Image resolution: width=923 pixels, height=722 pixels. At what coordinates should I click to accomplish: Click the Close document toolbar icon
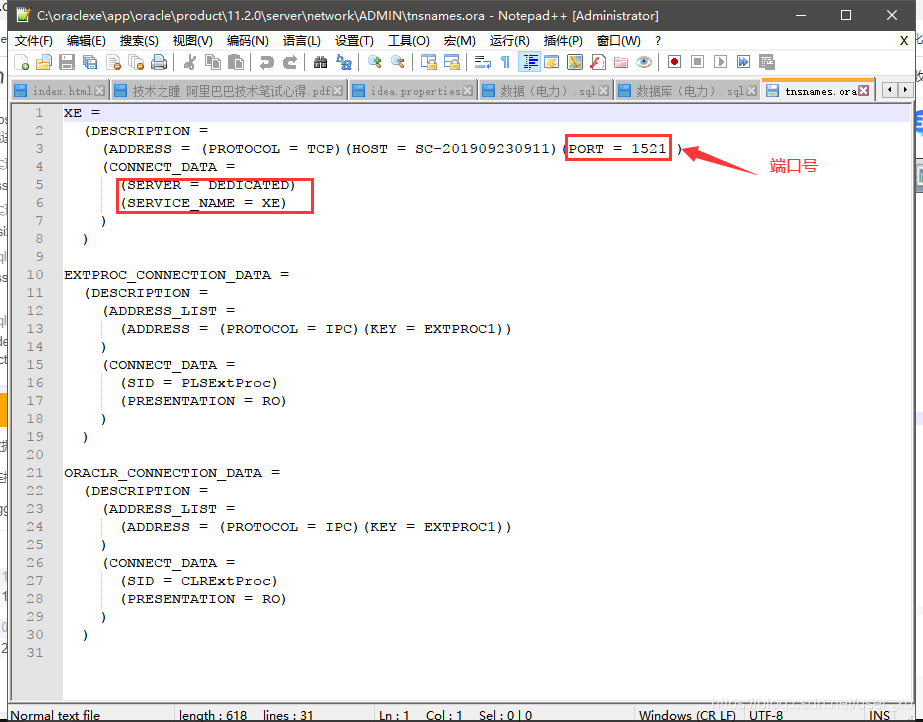pyautogui.click(x=113, y=62)
